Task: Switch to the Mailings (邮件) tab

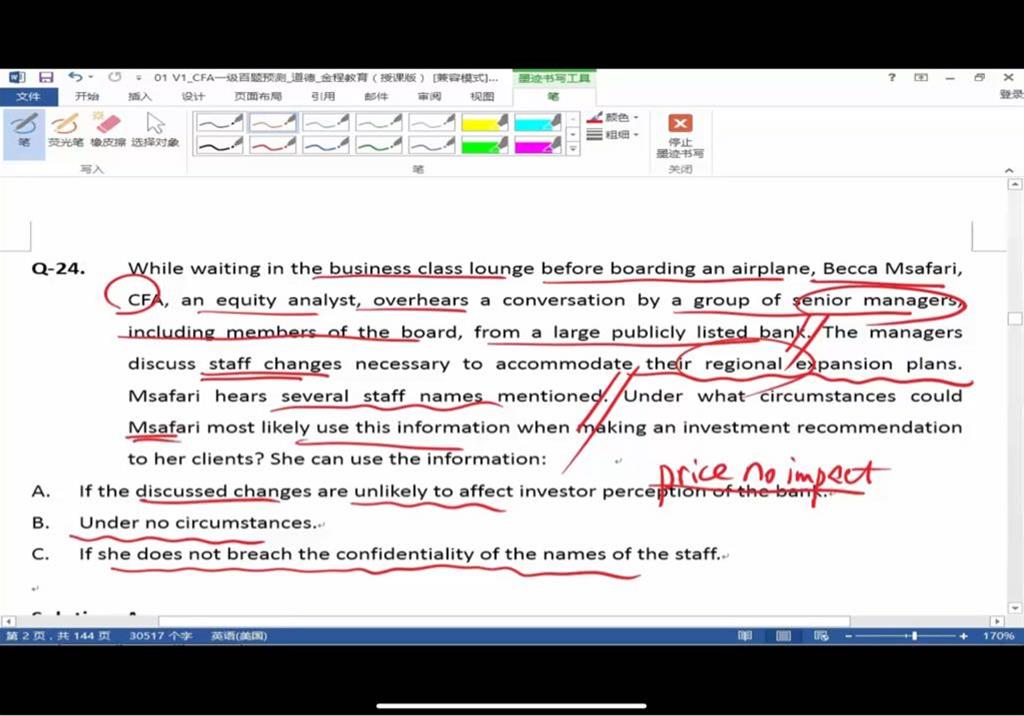Action: [376, 97]
